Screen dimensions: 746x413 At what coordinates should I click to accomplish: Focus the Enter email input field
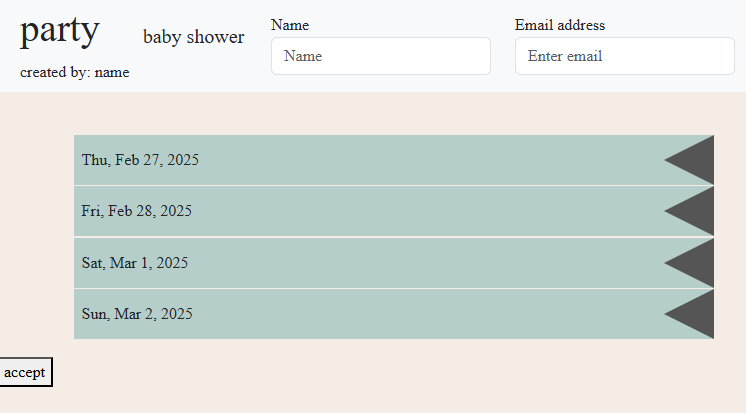point(625,56)
